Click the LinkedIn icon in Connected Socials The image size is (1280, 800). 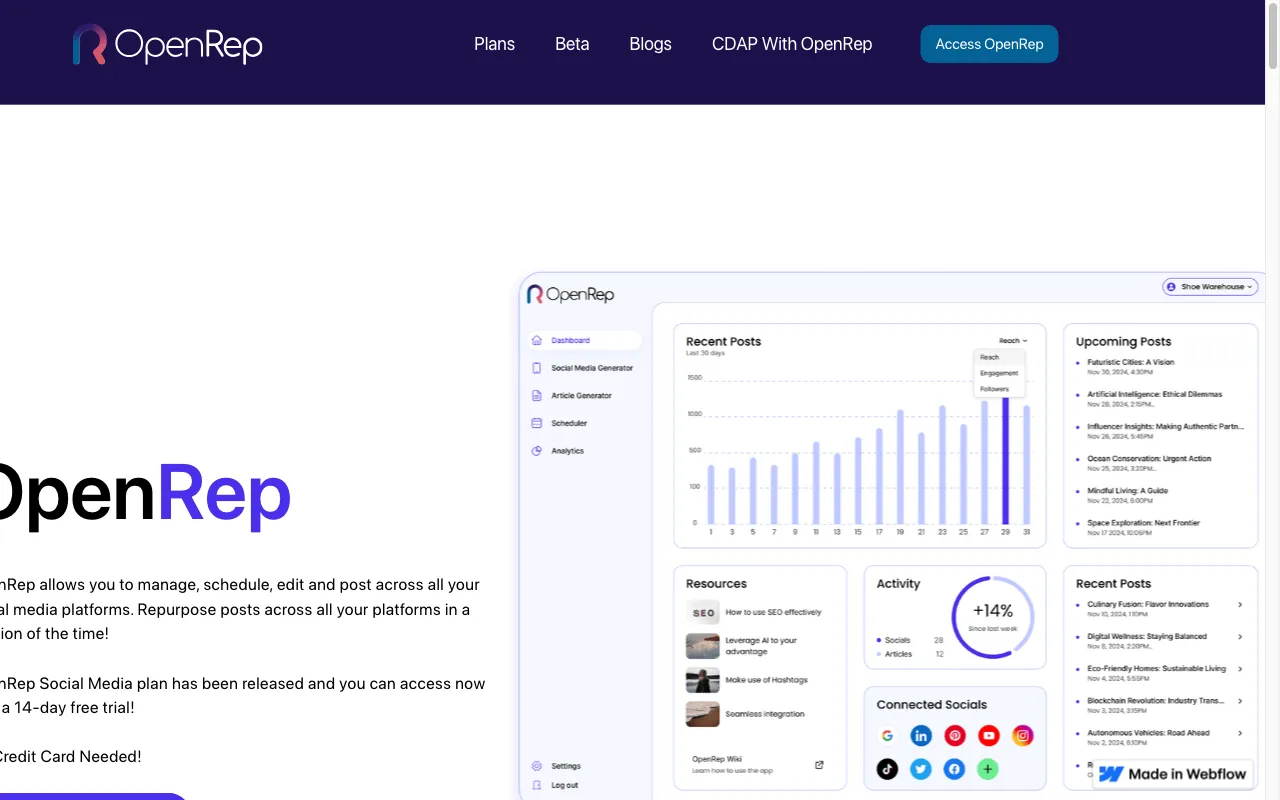point(921,736)
